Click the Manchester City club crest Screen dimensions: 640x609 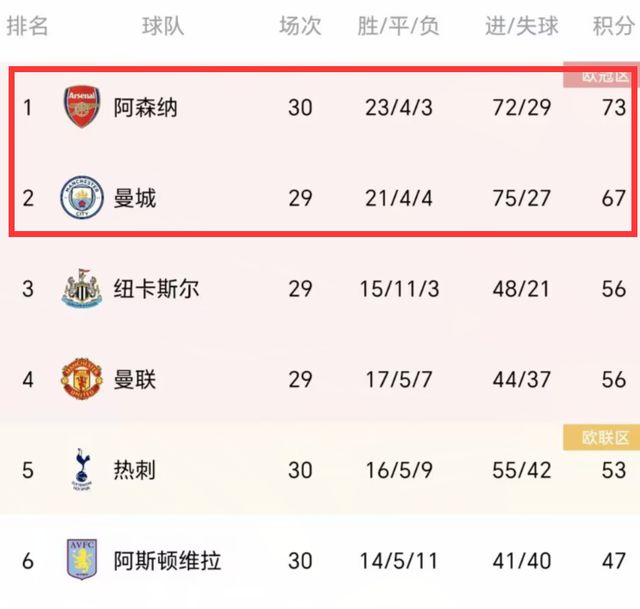tap(82, 197)
